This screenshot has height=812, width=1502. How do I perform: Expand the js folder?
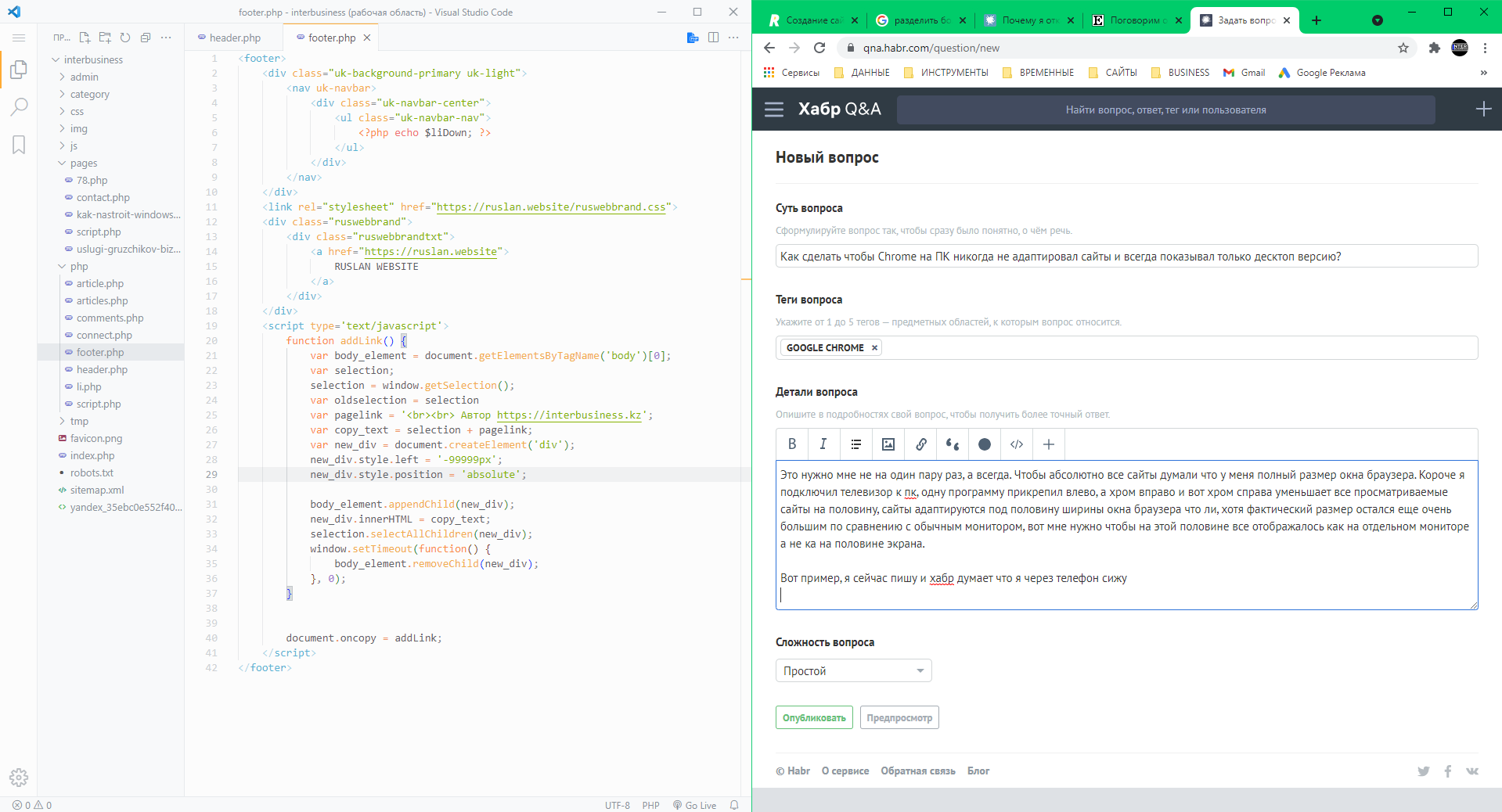(x=74, y=146)
